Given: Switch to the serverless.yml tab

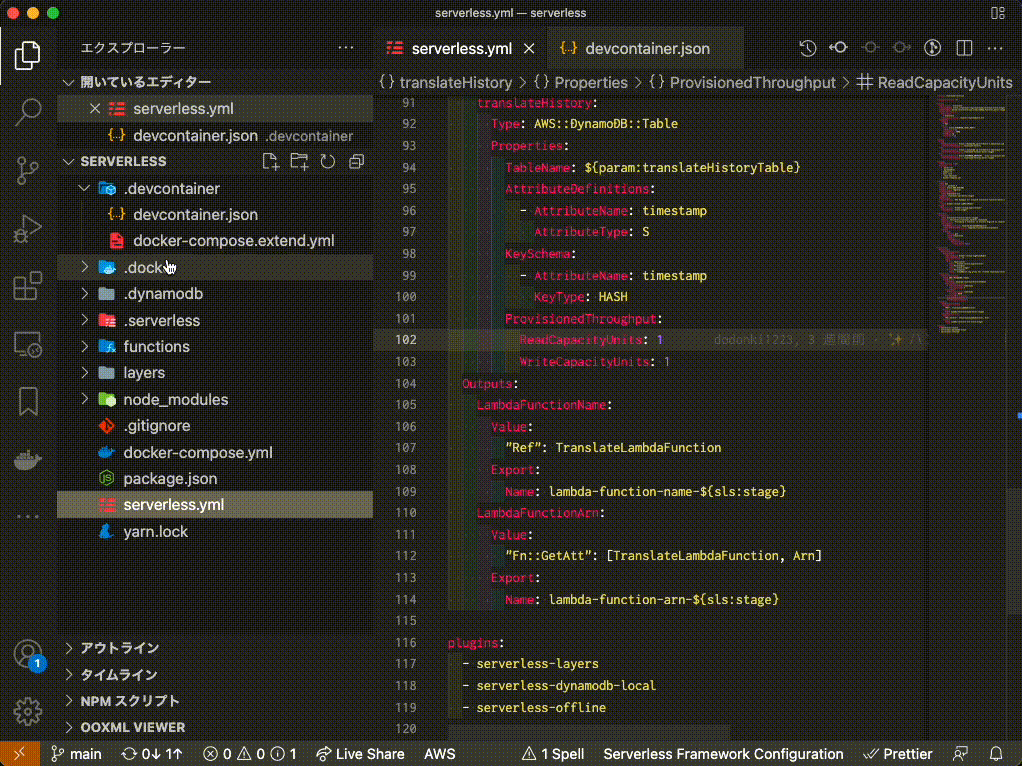Looking at the screenshot, I should coord(460,48).
